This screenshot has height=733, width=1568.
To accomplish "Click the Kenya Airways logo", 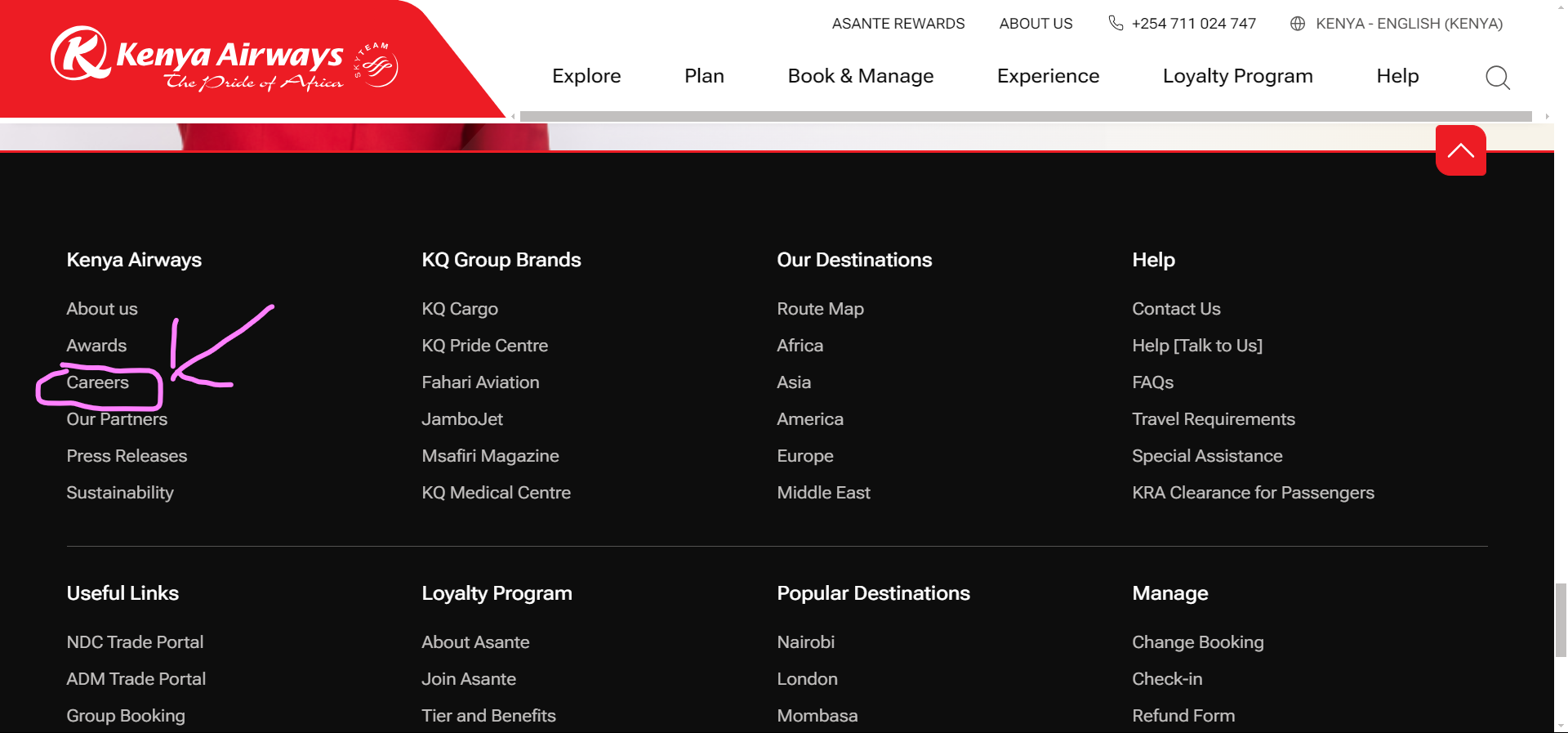I will 225,59.
